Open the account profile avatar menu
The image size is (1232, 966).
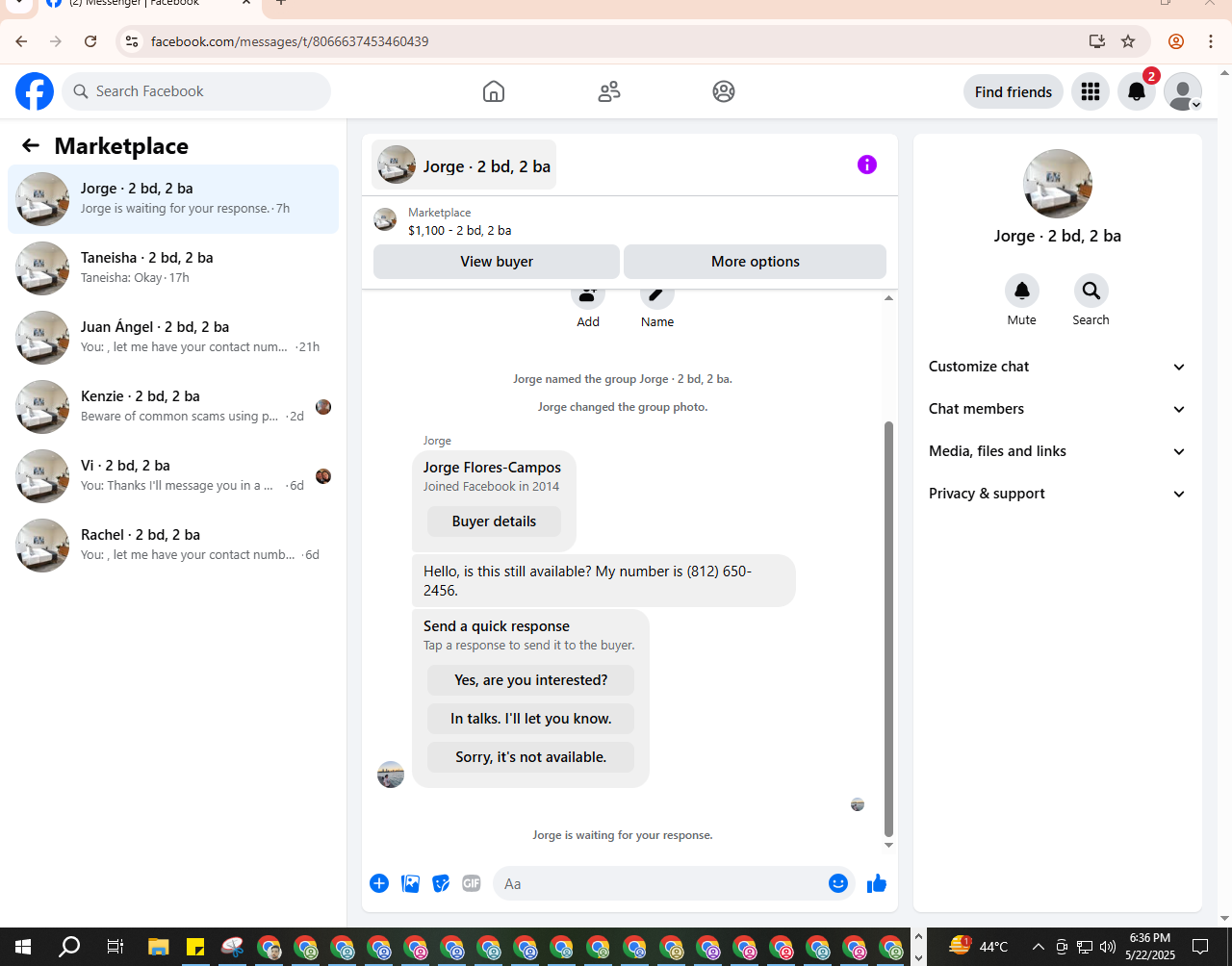[1183, 91]
